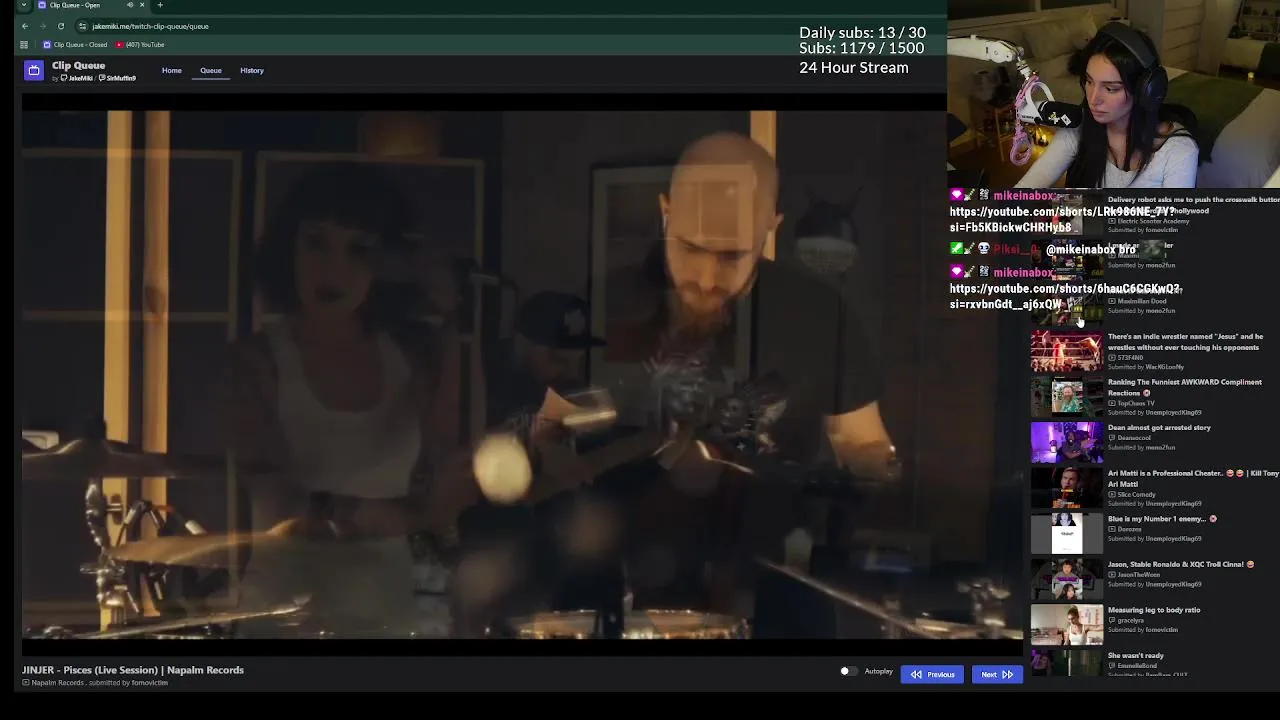The image size is (1280, 720).
Task: Select the Queue tab
Action: [x=211, y=70]
